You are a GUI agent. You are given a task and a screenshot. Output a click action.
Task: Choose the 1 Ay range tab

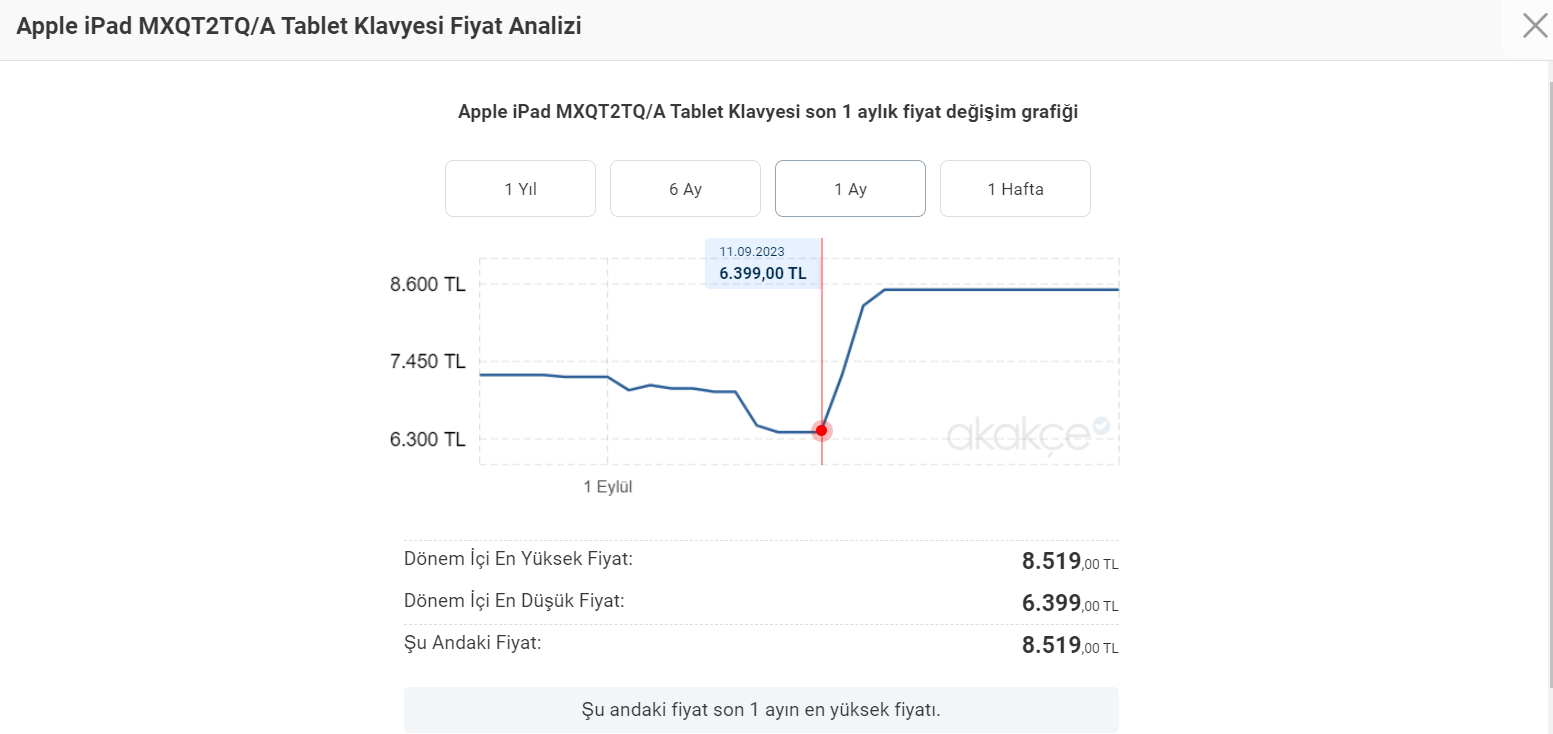click(x=850, y=189)
